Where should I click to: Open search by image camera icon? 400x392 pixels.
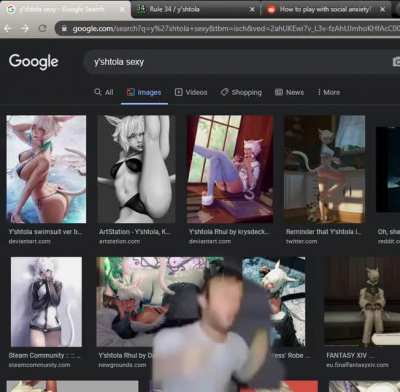(396, 62)
